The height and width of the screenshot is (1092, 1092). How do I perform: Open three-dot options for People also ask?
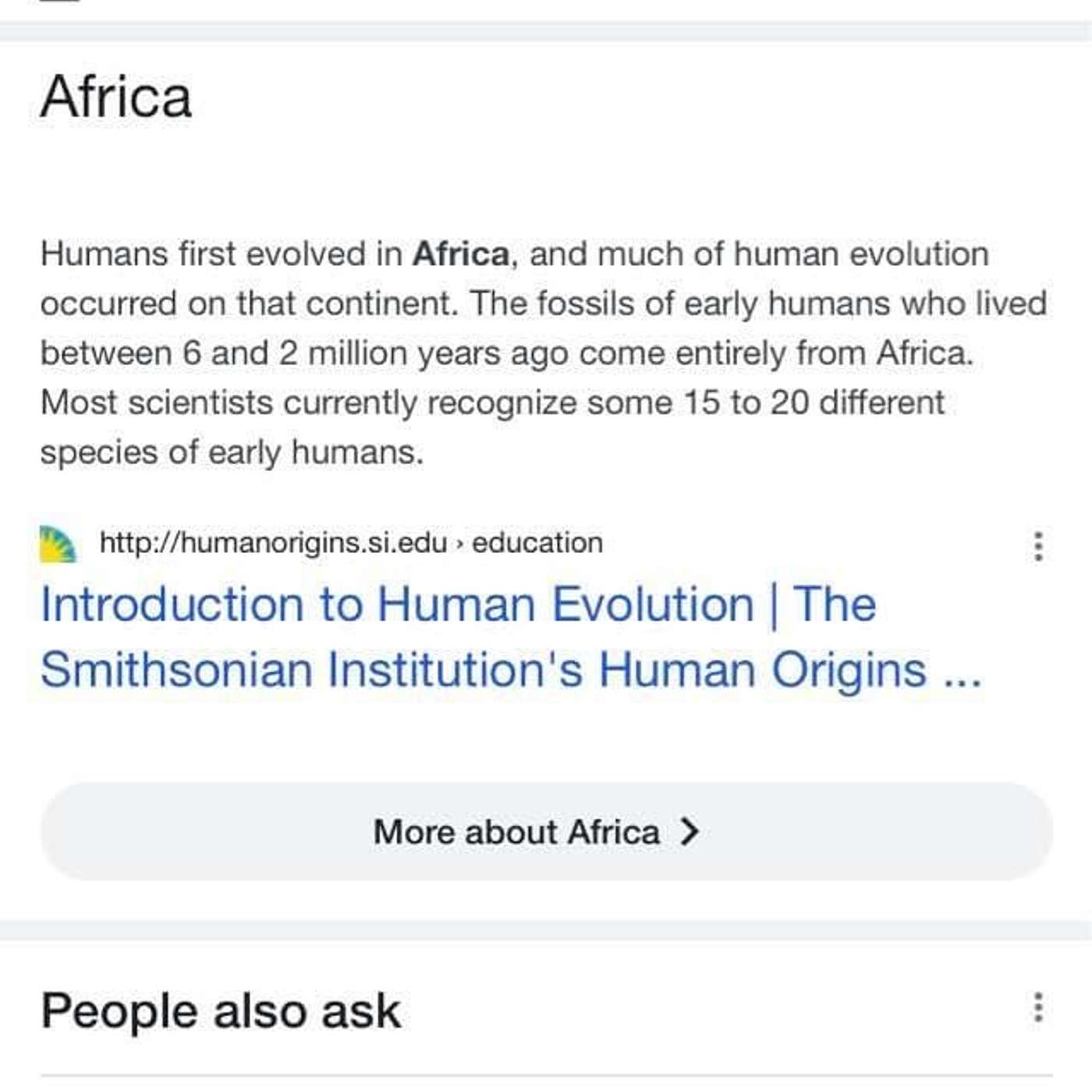(x=1038, y=1007)
